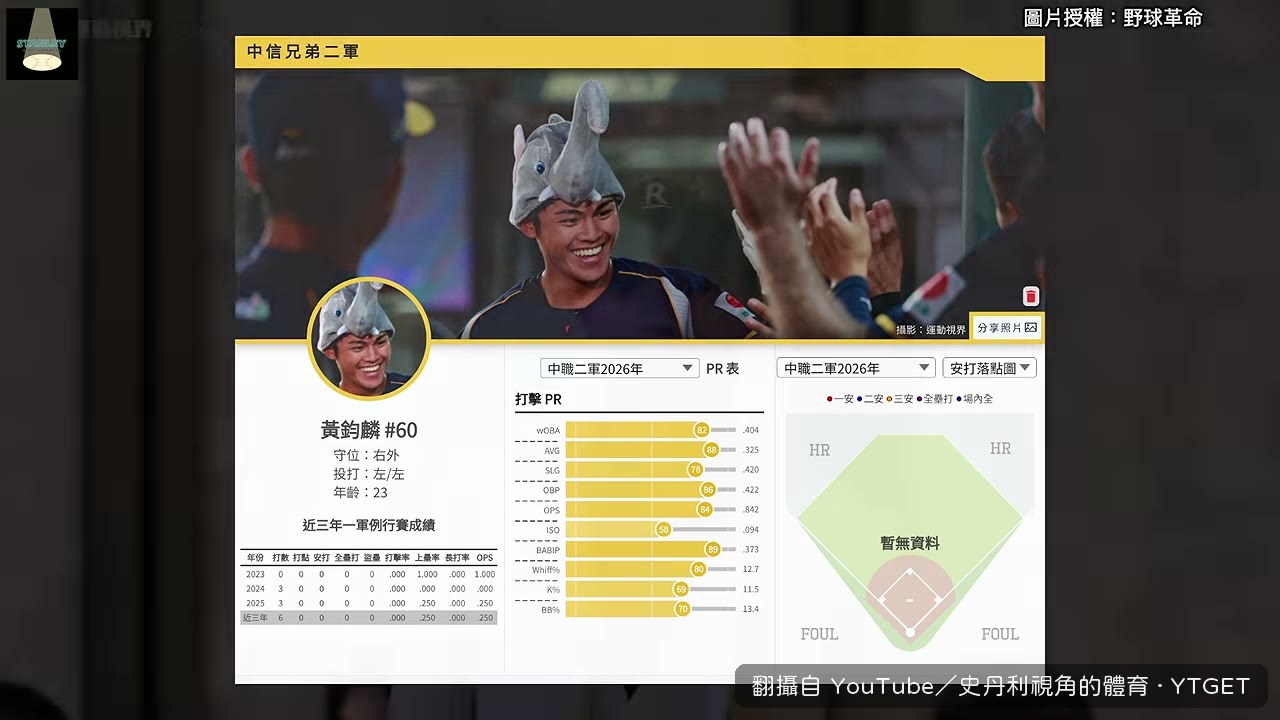Open the 中職二軍2026年 dropdown beside PR 表
This screenshot has width=1280, height=720.
[x=619, y=368]
